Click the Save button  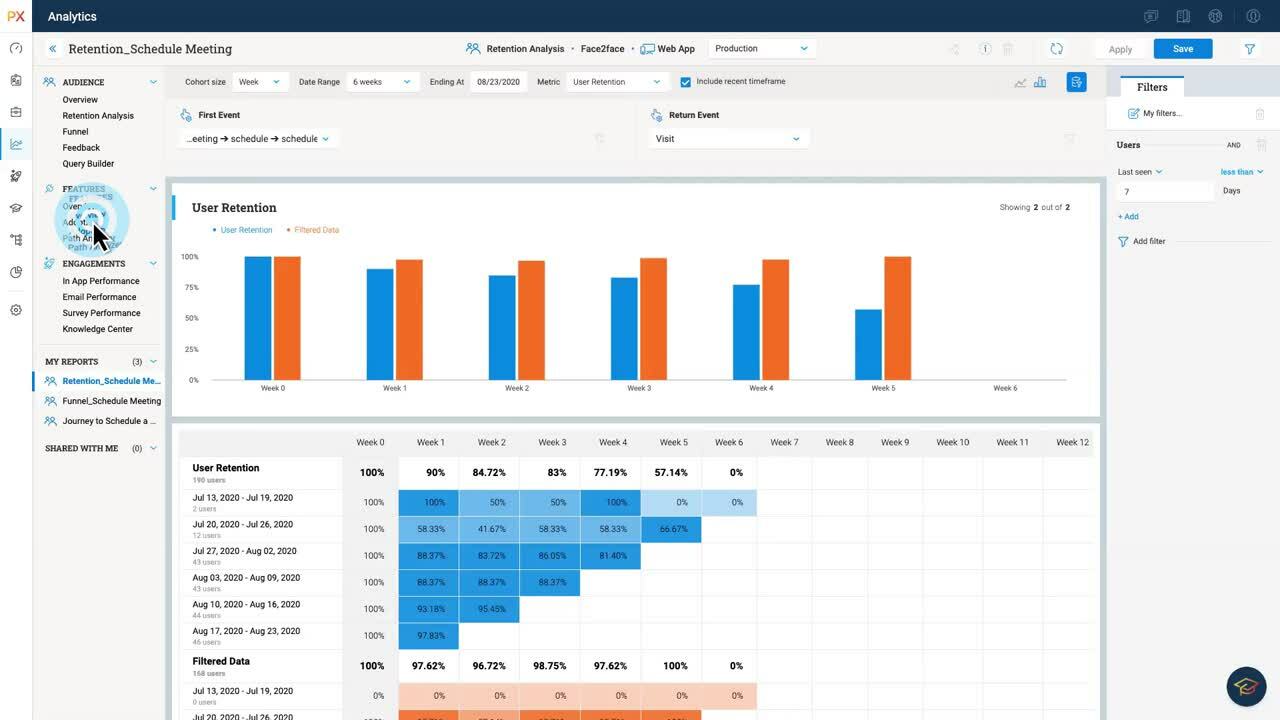[x=1183, y=49]
